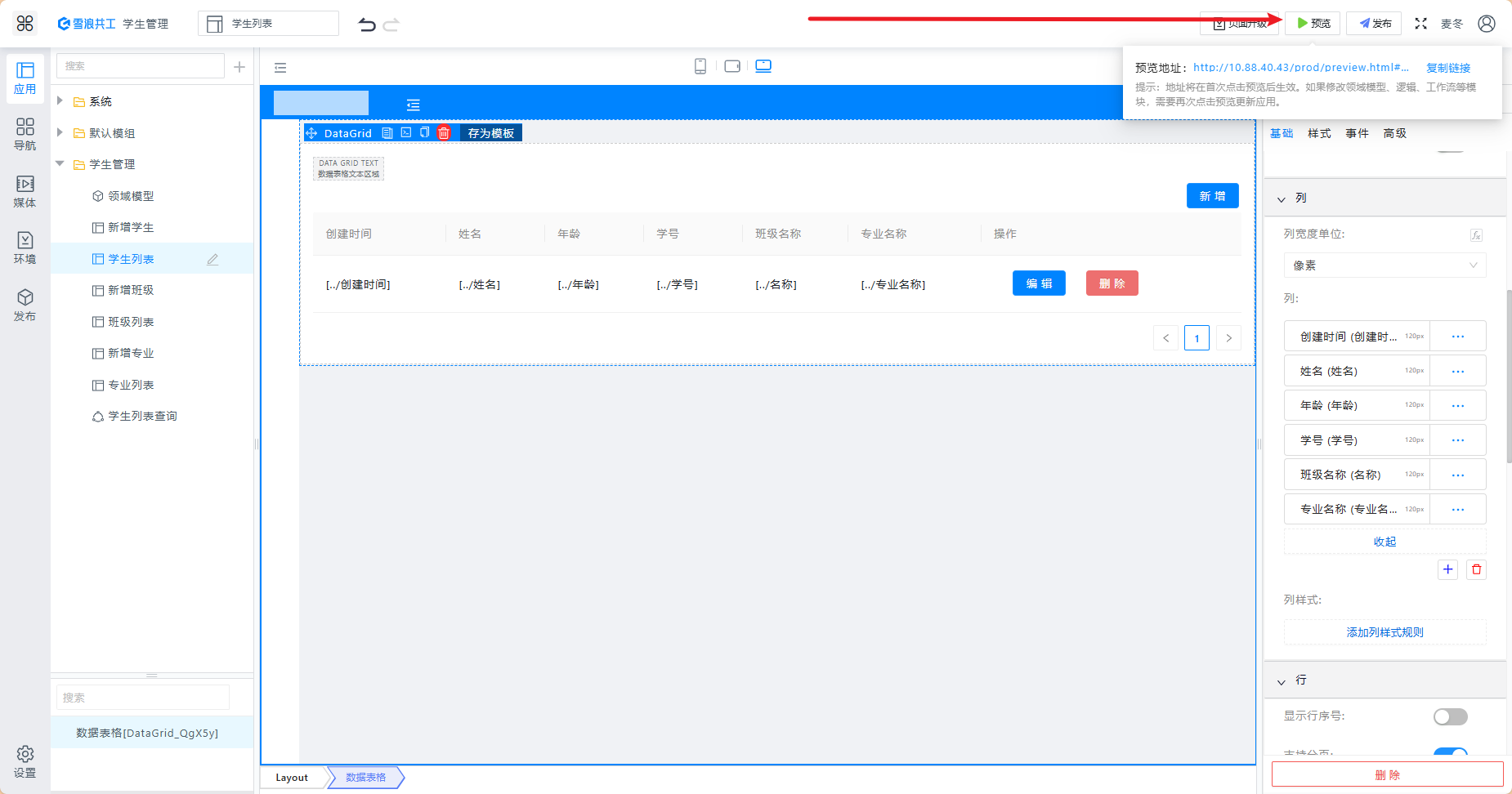Viewport: 1512px width, 794px height.
Task: Open the 像素 unit dropdown
Action: coord(1385,265)
